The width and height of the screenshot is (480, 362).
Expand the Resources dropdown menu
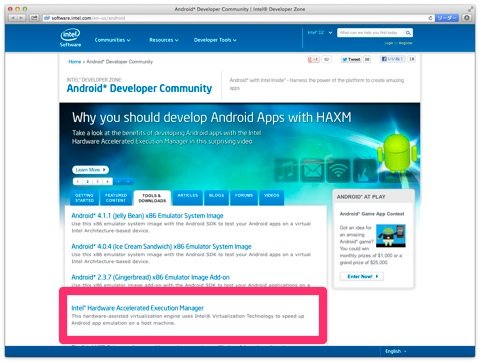(x=164, y=40)
